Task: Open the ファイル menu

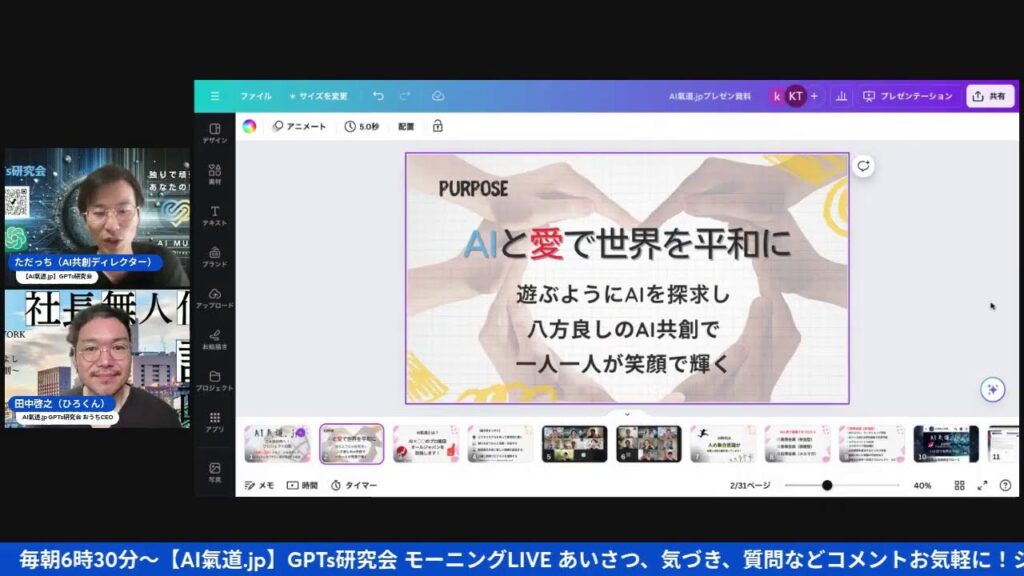Action: [255, 96]
